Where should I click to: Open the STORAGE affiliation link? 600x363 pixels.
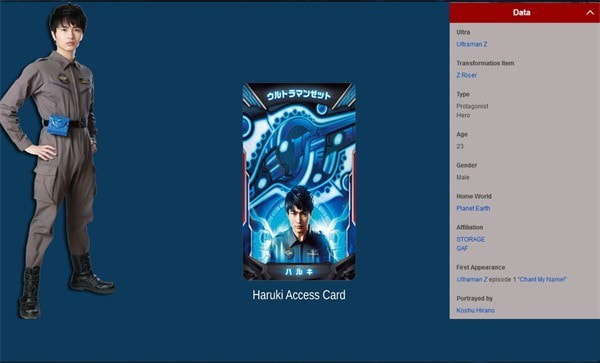pos(471,239)
